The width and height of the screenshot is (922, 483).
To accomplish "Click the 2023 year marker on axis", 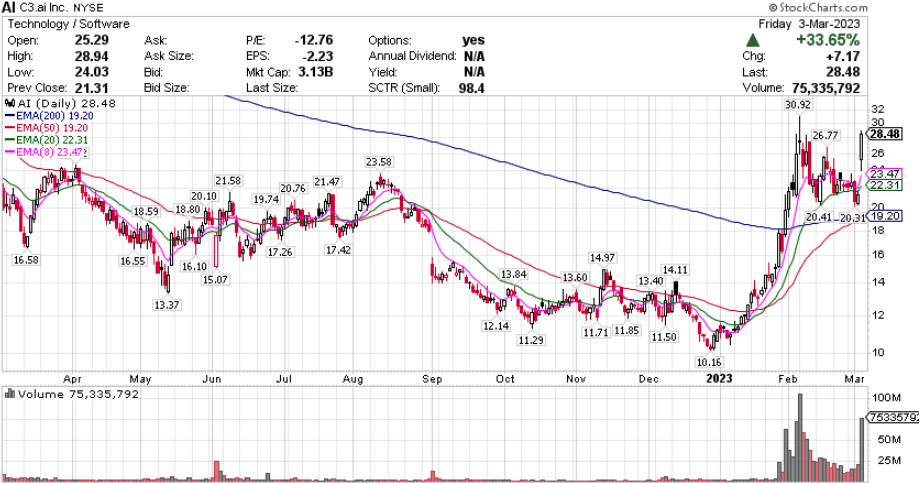I will (x=719, y=378).
